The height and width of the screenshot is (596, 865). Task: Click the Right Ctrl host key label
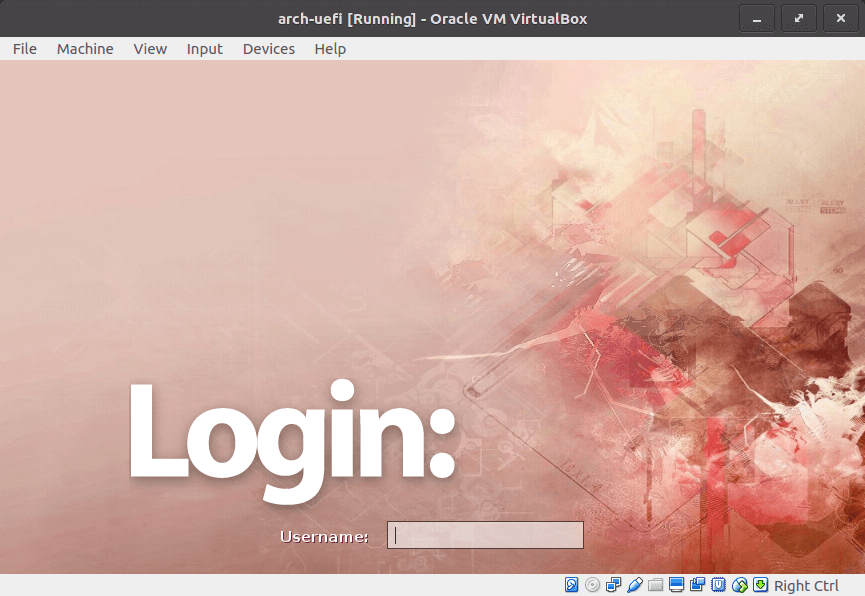pyautogui.click(x=806, y=586)
